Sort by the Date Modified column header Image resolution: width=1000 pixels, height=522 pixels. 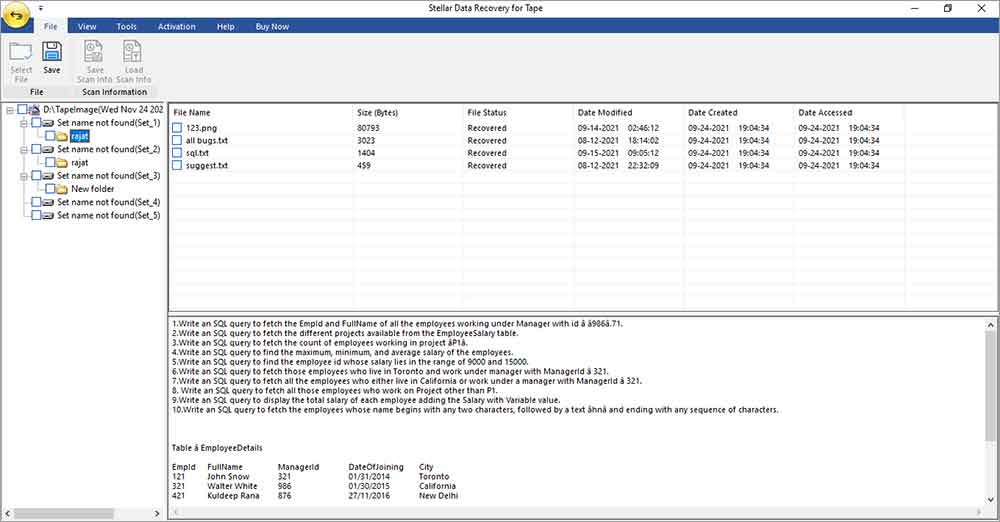click(x=605, y=113)
